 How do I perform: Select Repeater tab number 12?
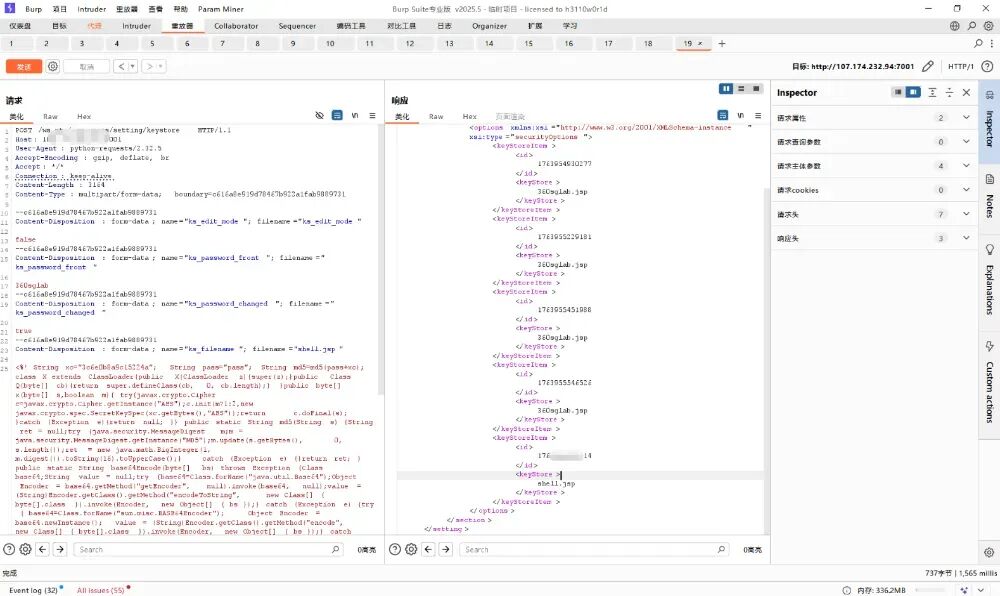pyautogui.click(x=409, y=43)
